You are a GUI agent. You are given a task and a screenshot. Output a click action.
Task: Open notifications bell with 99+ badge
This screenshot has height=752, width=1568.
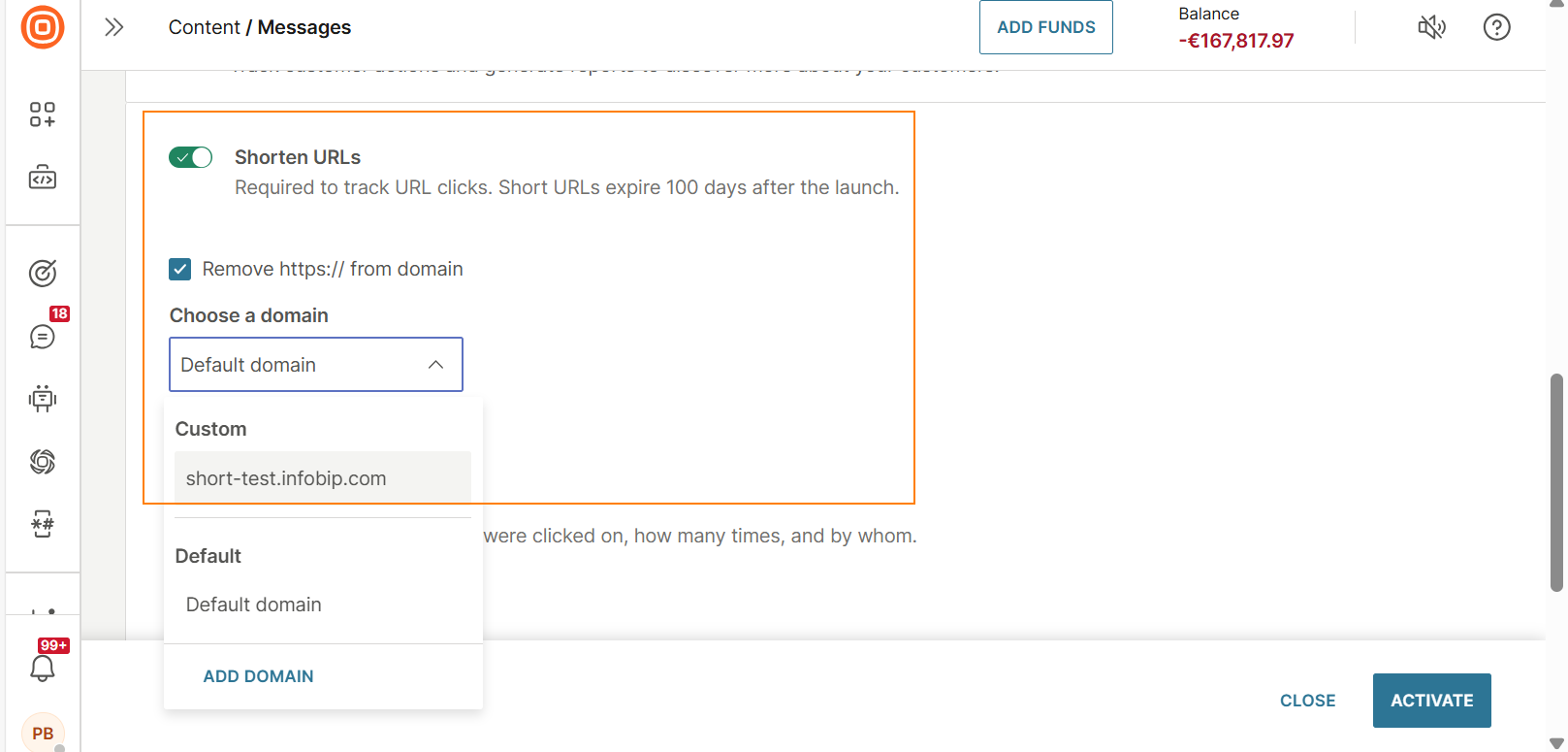43,668
